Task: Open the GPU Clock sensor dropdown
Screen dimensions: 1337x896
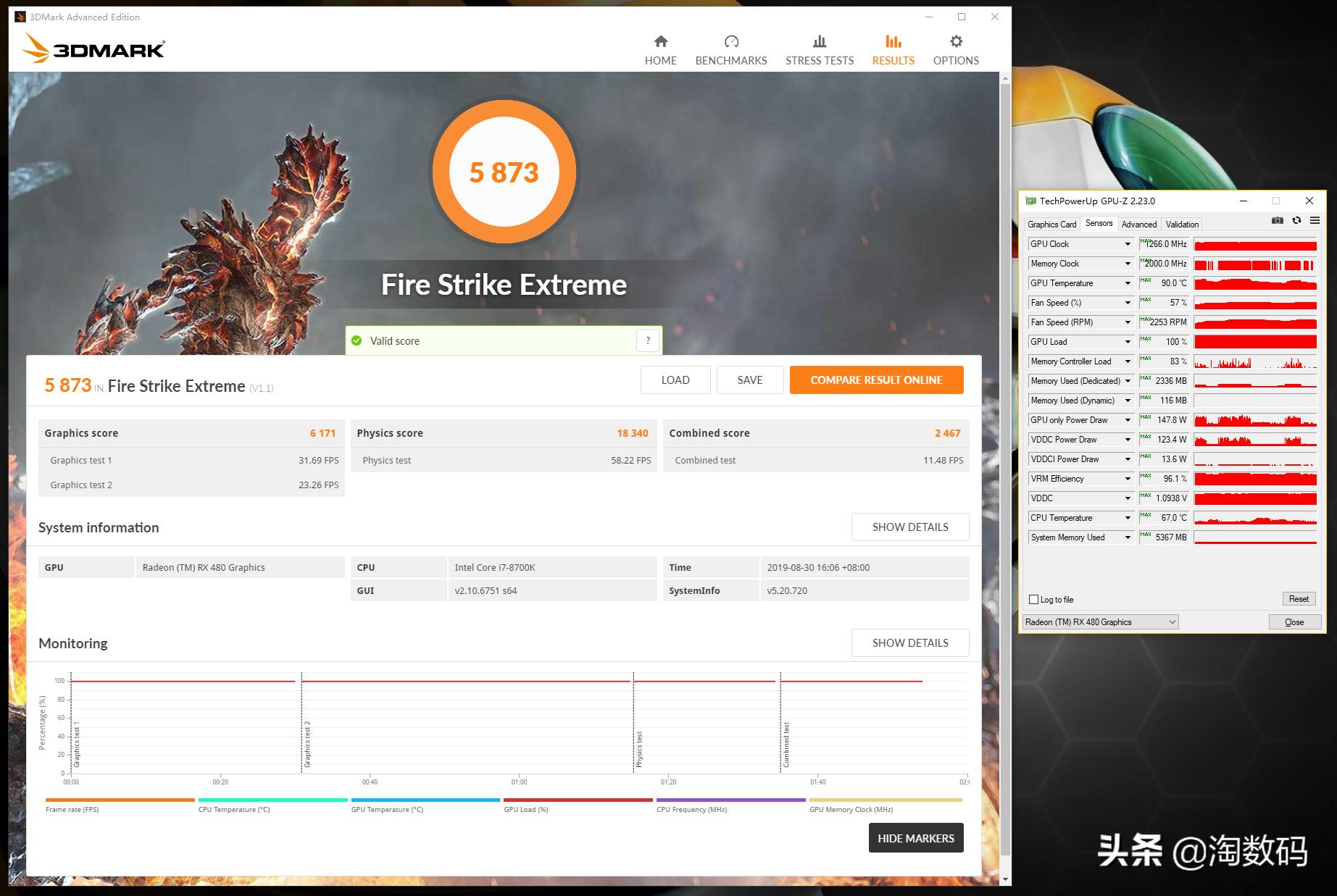Action: click(x=1128, y=244)
